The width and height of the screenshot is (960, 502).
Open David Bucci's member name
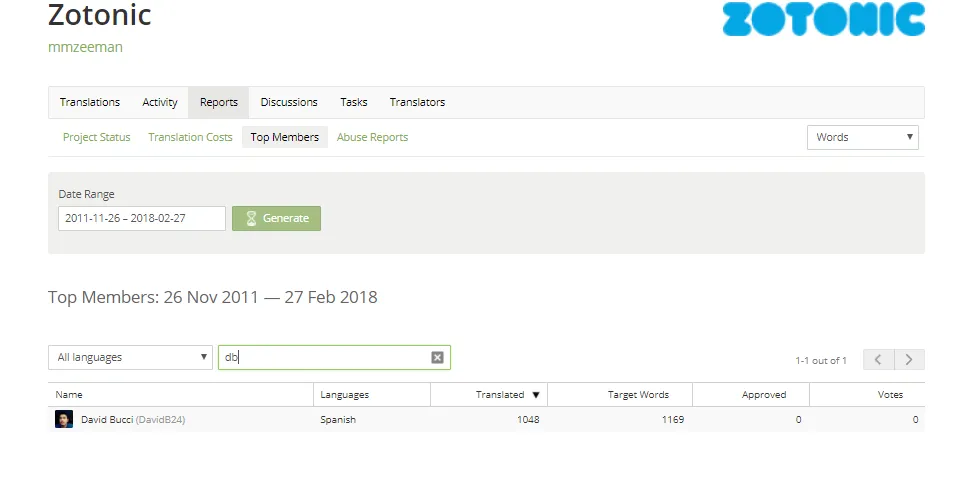coord(133,419)
